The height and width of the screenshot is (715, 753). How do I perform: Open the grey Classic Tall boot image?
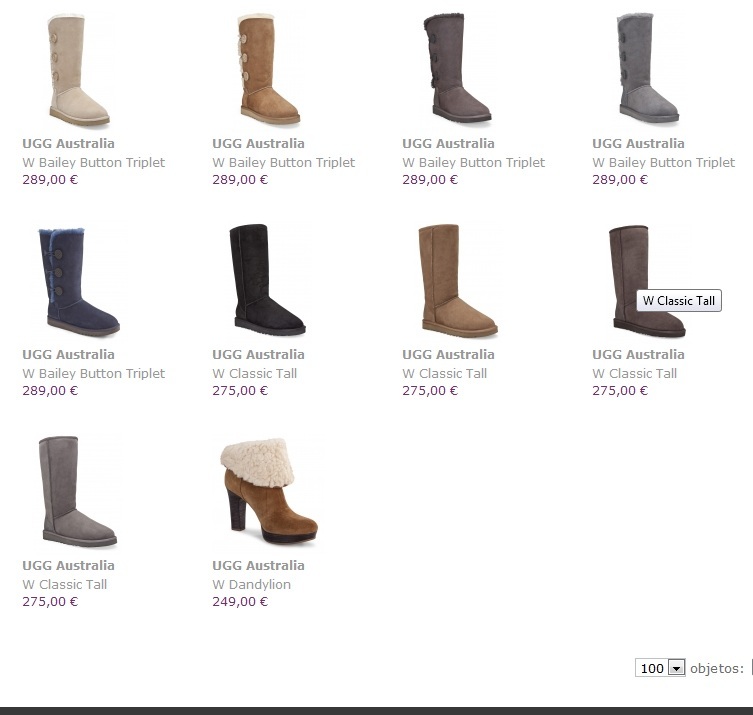[x=78, y=492]
